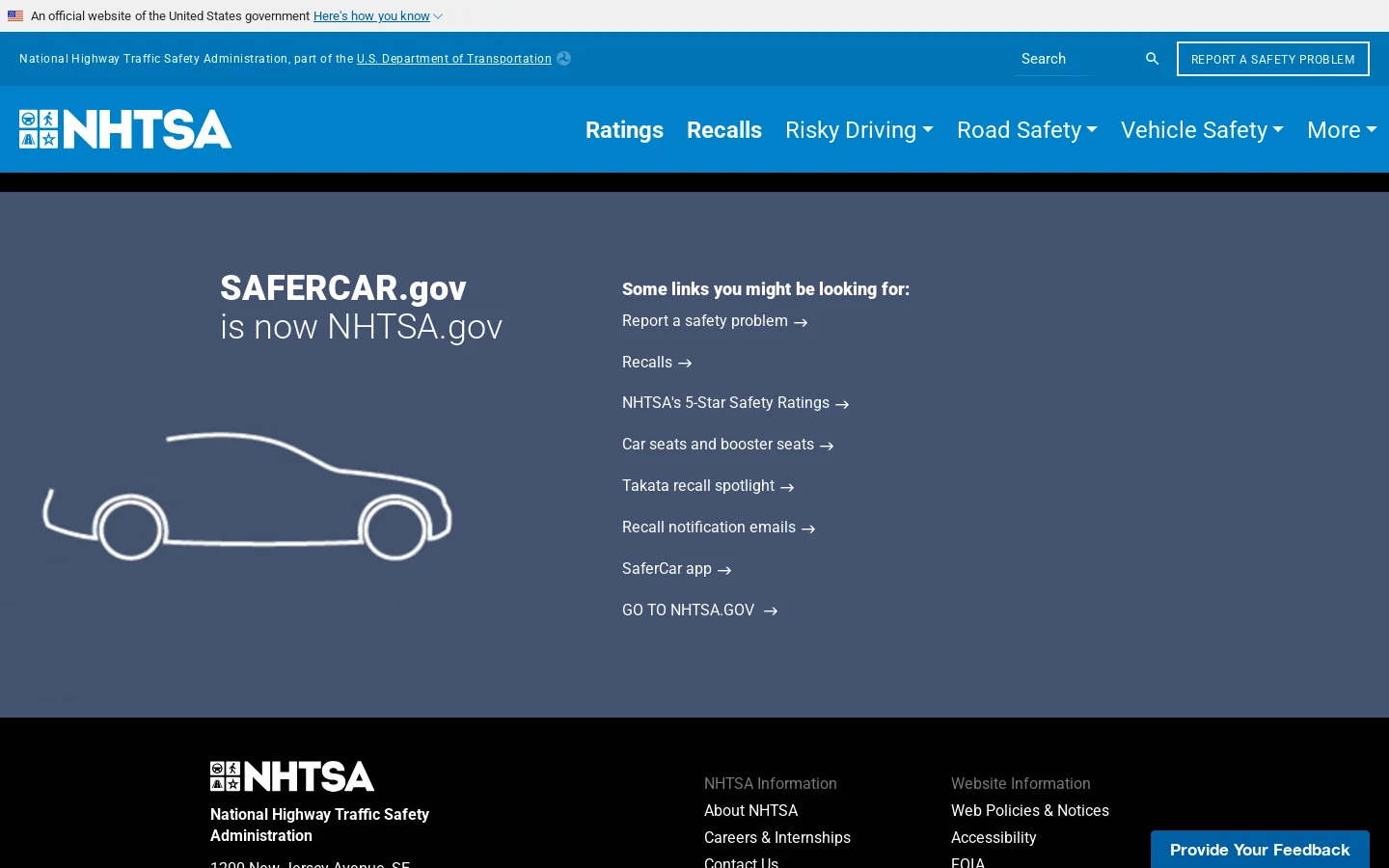Open Takata recall spotlight link
This screenshot has height=868, width=1389.
pos(708,486)
